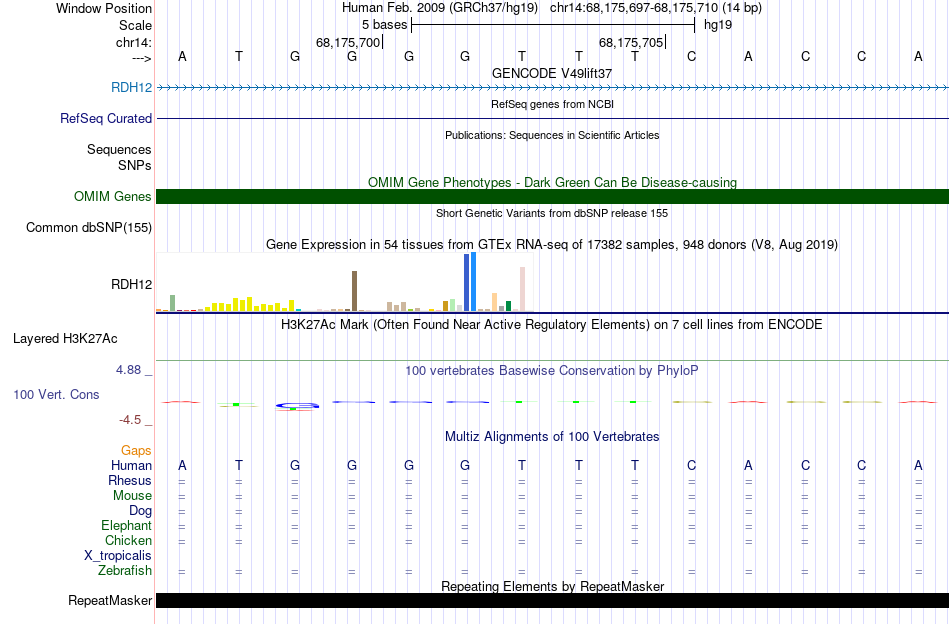950x624 pixels.
Task: Click OMIM Gene Phenotypes track title
Action: click(552, 182)
